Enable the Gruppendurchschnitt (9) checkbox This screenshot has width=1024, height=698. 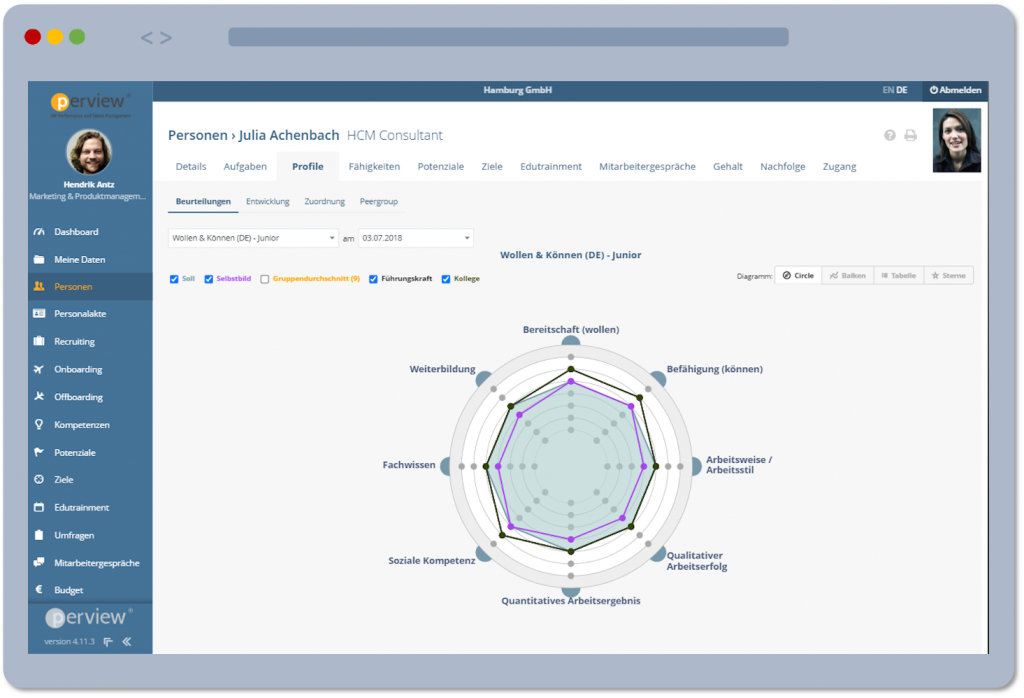coord(264,279)
